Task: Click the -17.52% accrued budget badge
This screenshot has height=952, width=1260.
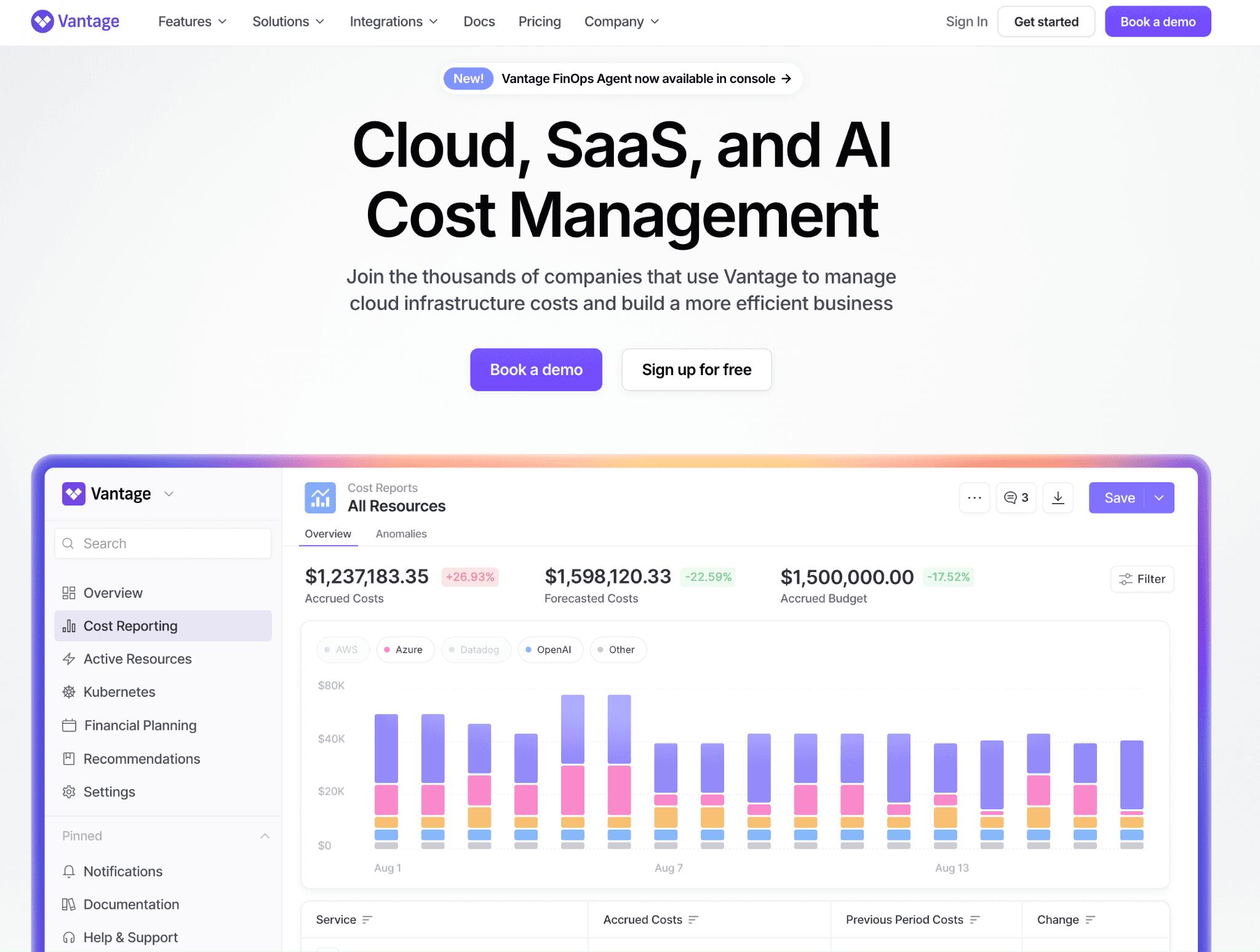Action: point(949,577)
